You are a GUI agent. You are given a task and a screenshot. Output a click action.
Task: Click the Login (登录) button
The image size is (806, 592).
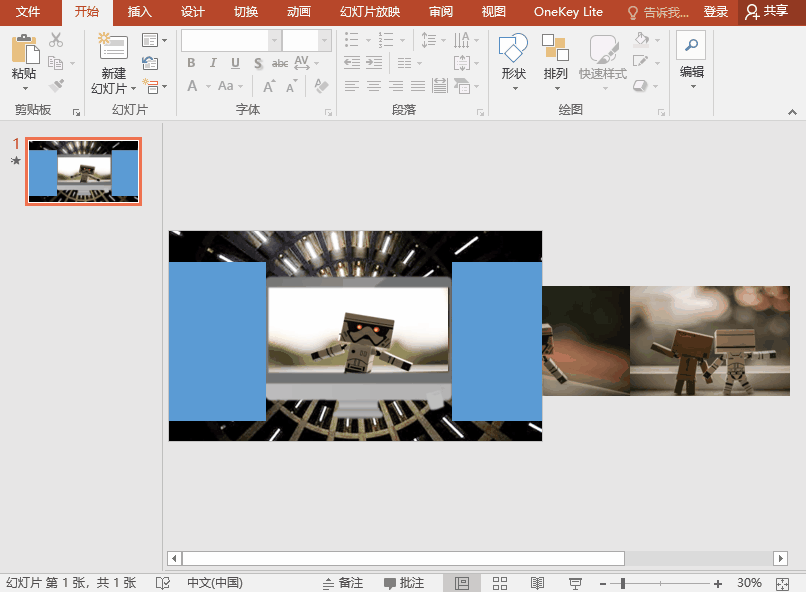(715, 12)
